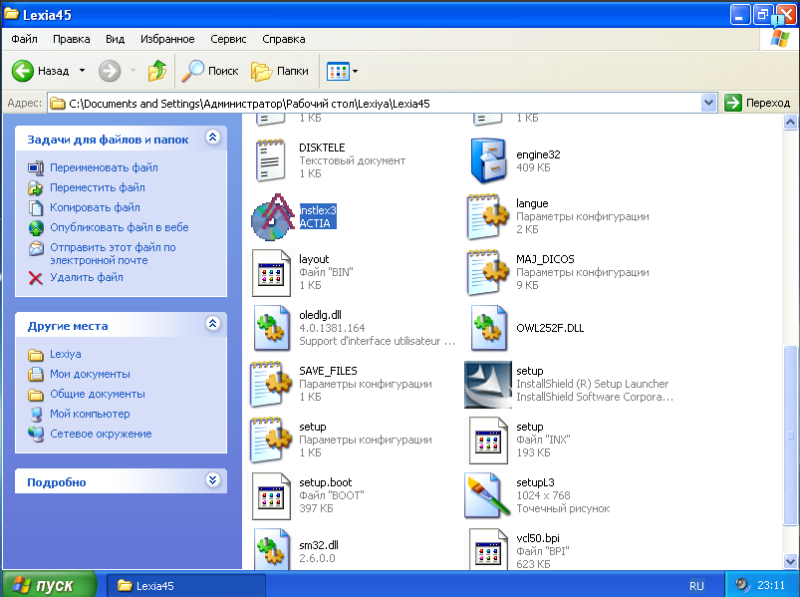Collapse the Другие места panel
This screenshot has width=800, height=597.
[x=211, y=324]
